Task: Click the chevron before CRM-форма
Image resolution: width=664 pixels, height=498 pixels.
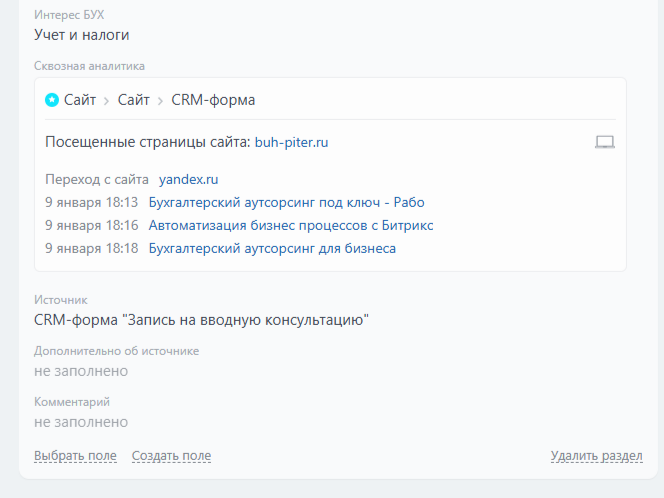Action: coord(160,101)
